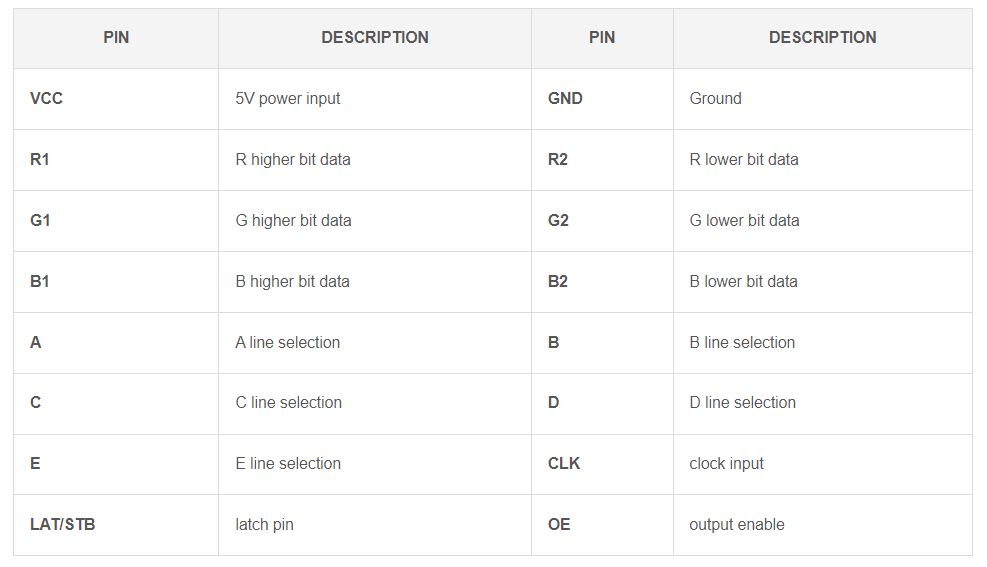
Task: Click 'A line selection' description
Action: (288, 342)
